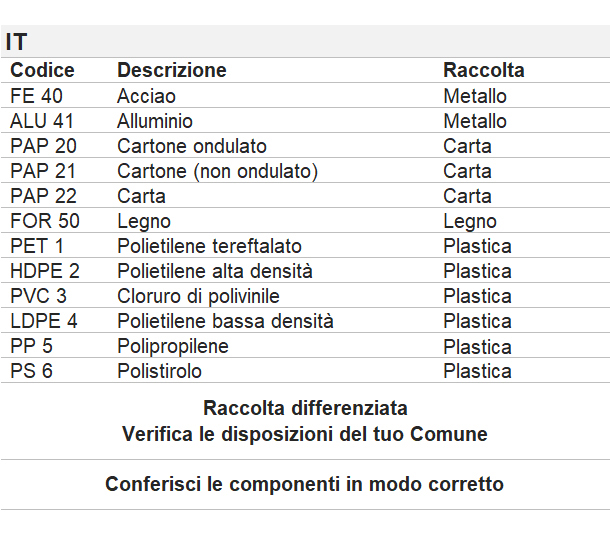Select the ALU 41 row code
This screenshot has width=610, height=536.
click(x=42, y=121)
